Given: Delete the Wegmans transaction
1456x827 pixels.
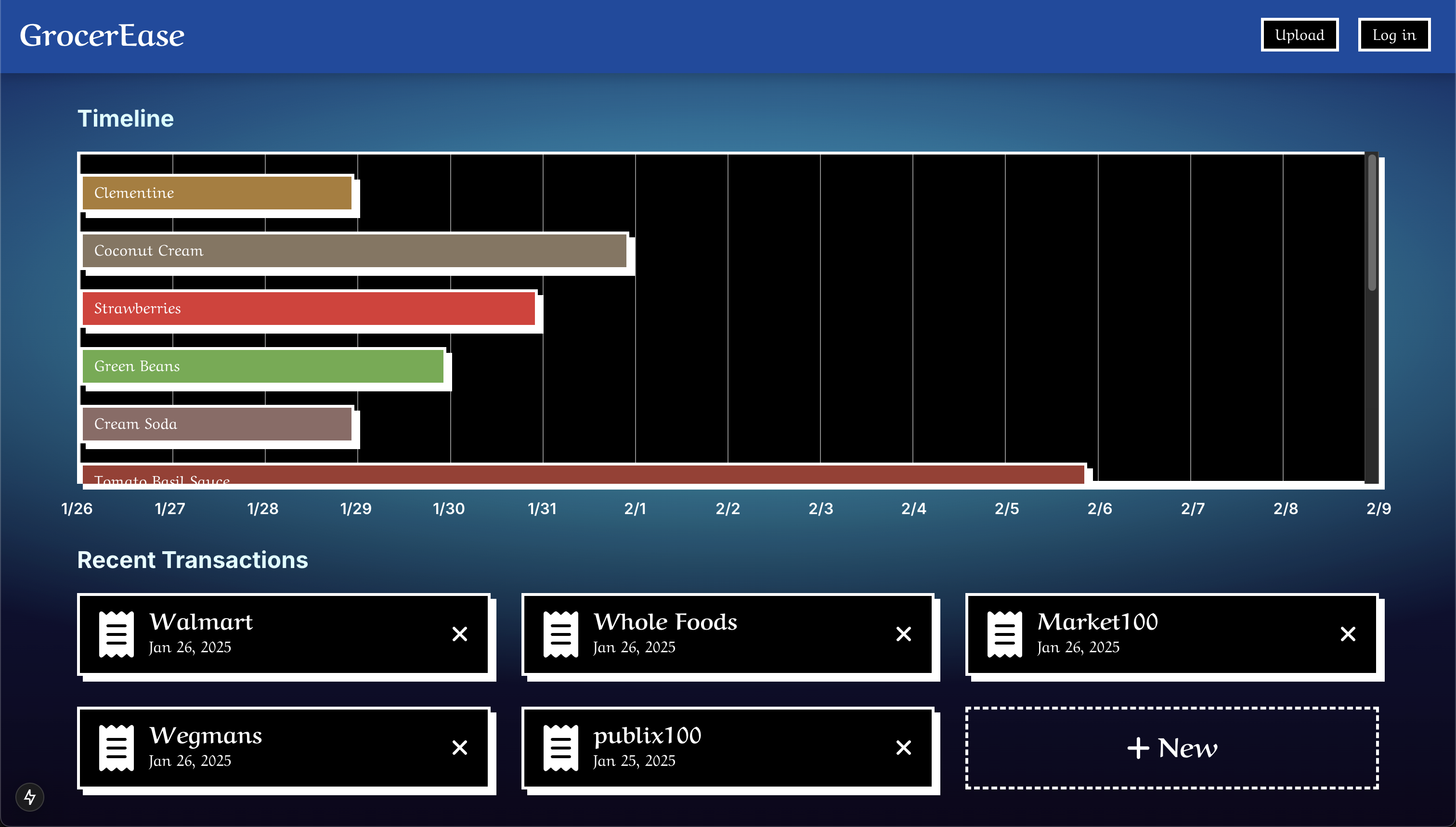Looking at the screenshot, I should [x=460, y=748].
